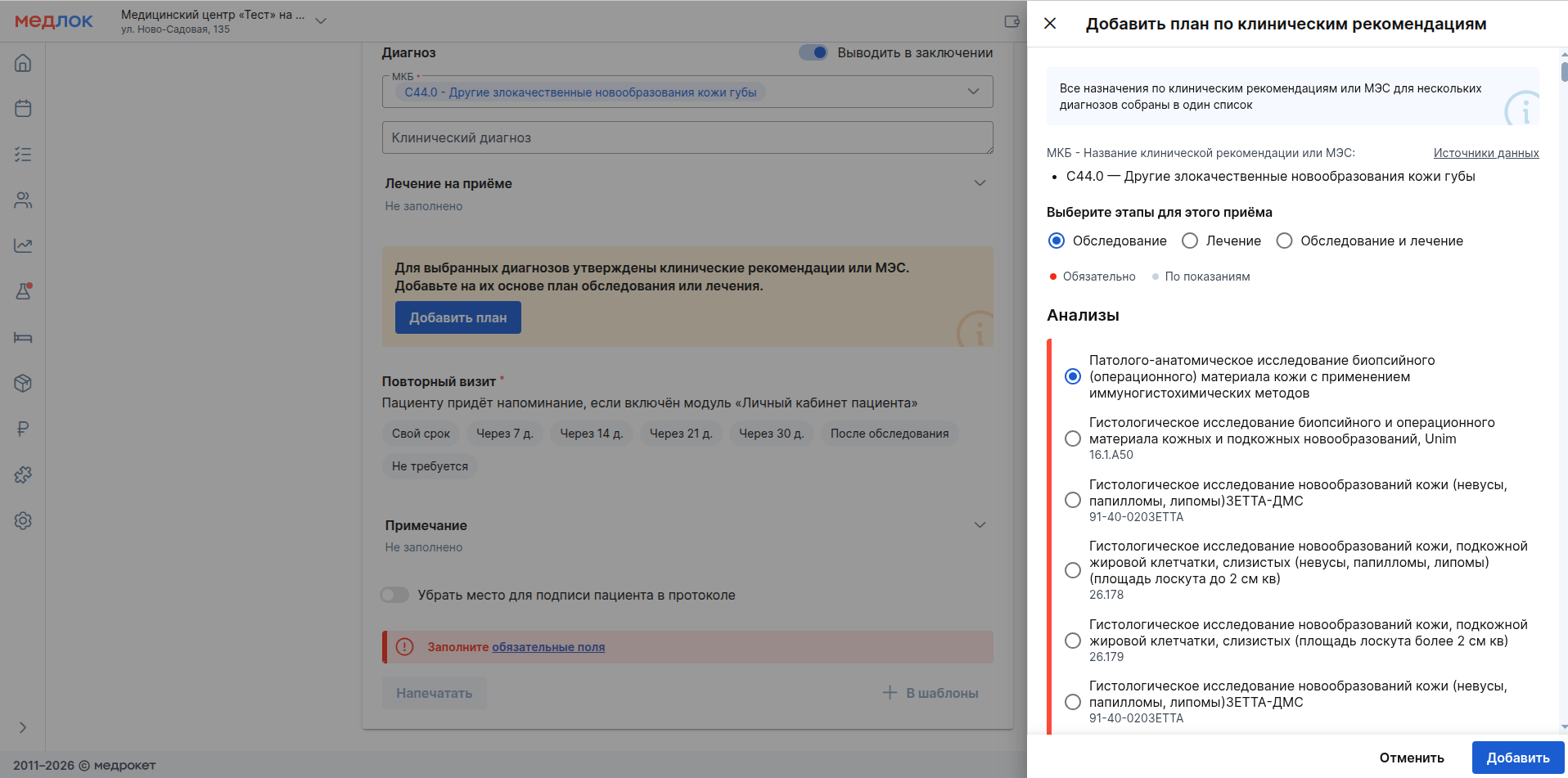Open the МКБ diagnosis dropdown

pyautogui.click(x=973, y=92)
